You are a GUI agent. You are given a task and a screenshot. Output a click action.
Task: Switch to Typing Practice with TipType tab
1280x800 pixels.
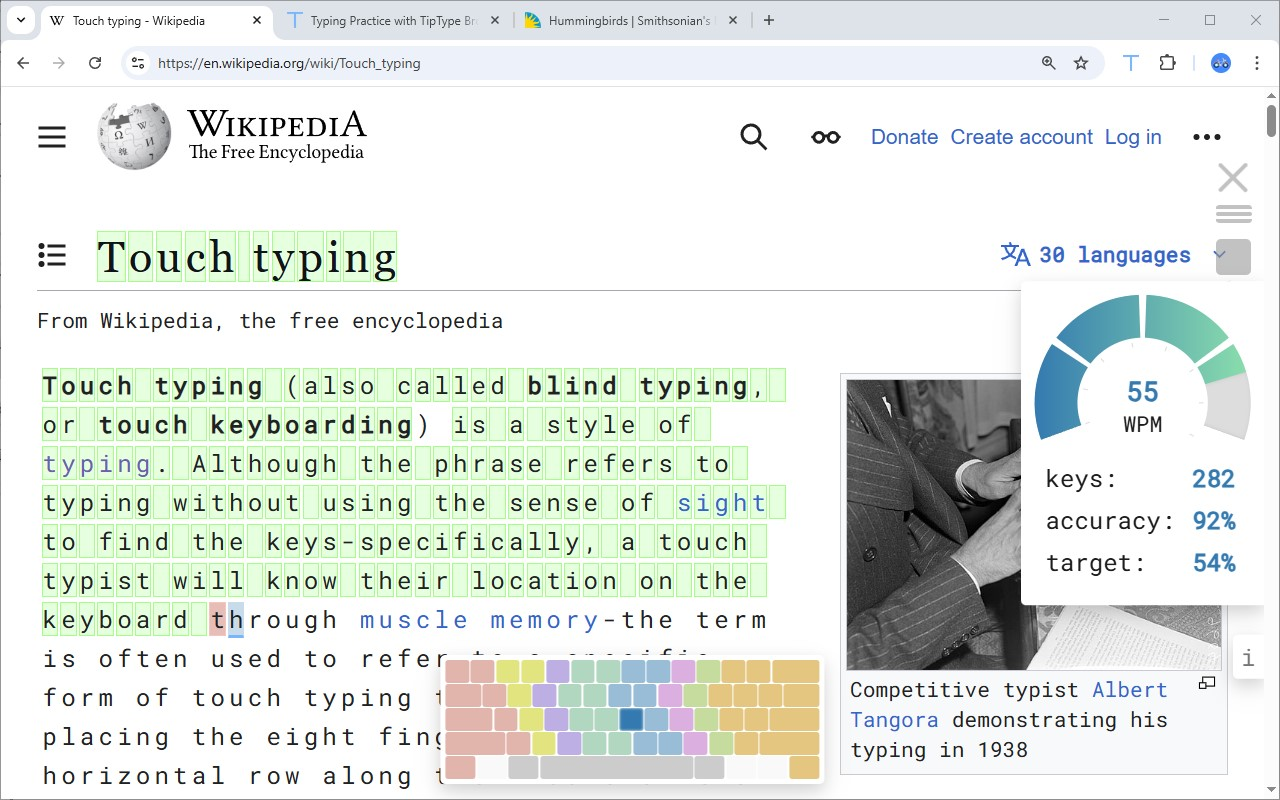393,20
